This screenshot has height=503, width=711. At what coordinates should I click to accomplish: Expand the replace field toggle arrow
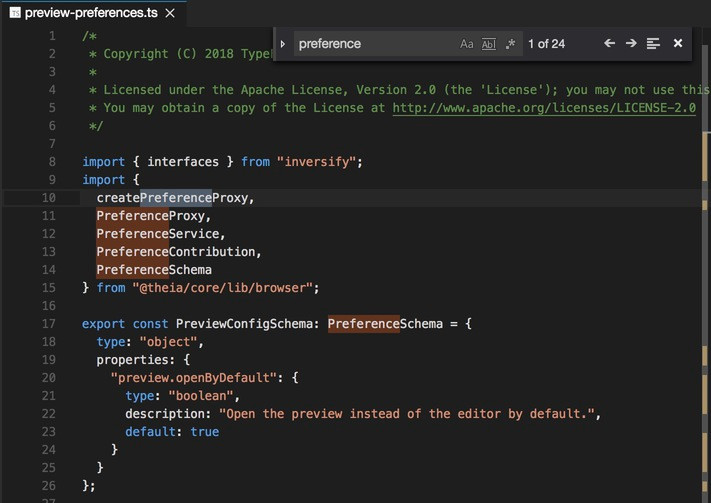click(283, 44)
